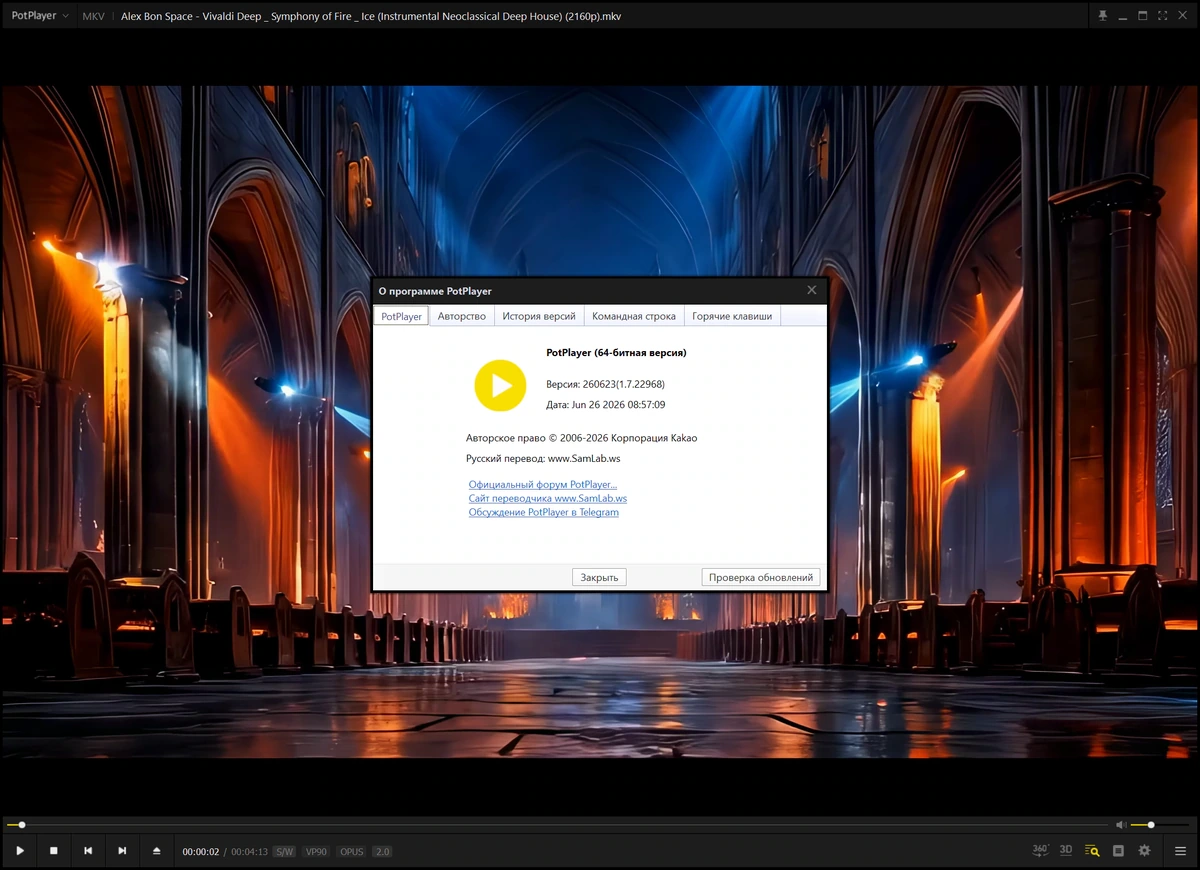Click the 2.0 audio channels badge
The width and height of the screenshot is (1200, 870).
click(x=382, y=852)
